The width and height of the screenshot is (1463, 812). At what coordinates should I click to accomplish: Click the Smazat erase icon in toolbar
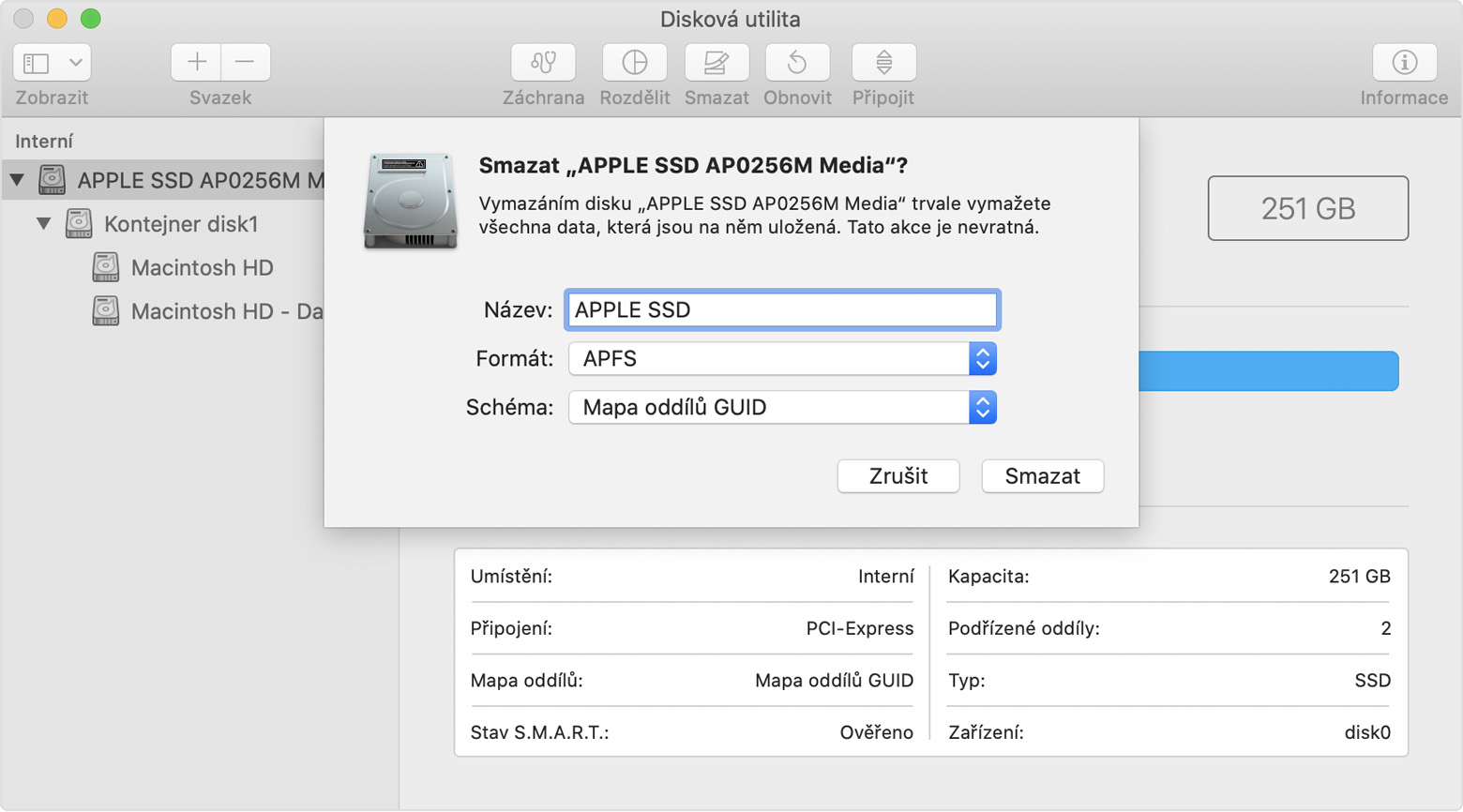point(716,63)
